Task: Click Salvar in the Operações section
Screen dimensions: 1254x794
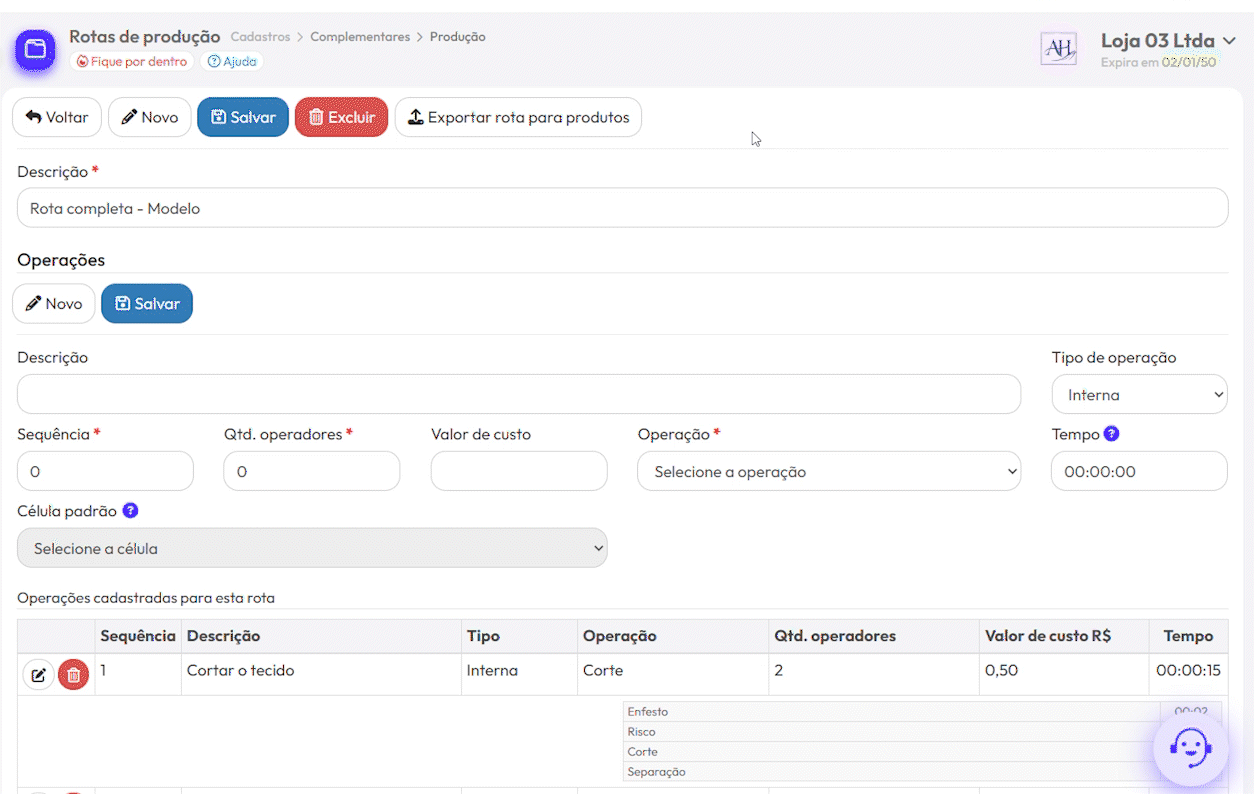Action: pyautogui.click(x=147, y=304)
